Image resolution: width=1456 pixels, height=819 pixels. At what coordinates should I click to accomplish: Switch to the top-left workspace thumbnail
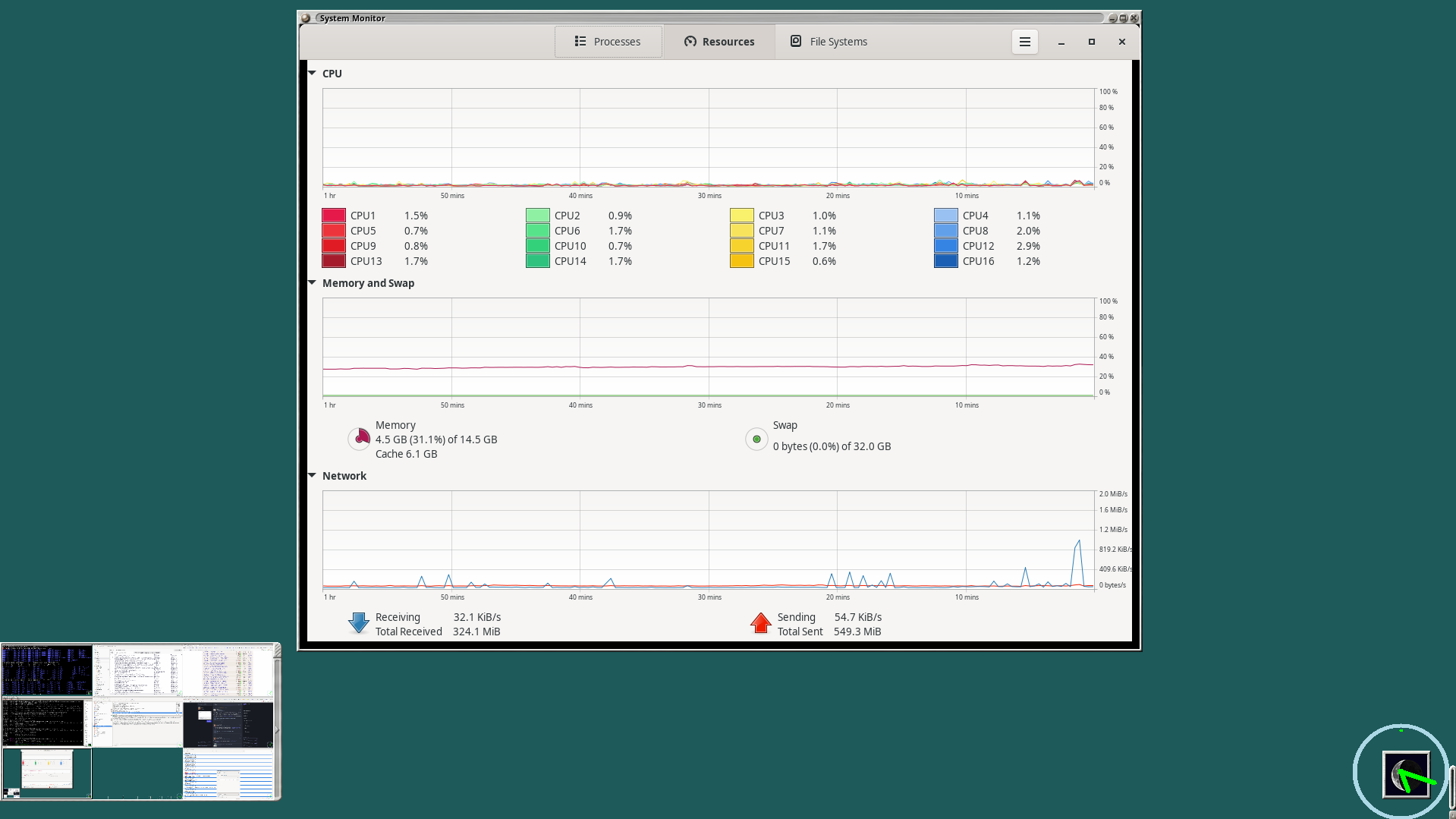[x=47, y=670]
